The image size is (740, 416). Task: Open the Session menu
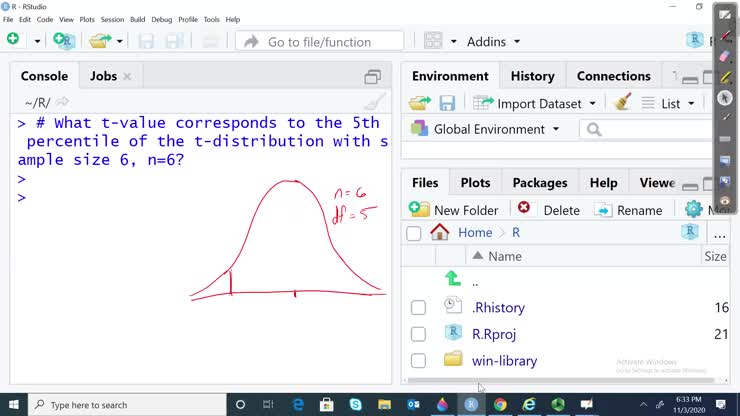(x=112, y=19)
